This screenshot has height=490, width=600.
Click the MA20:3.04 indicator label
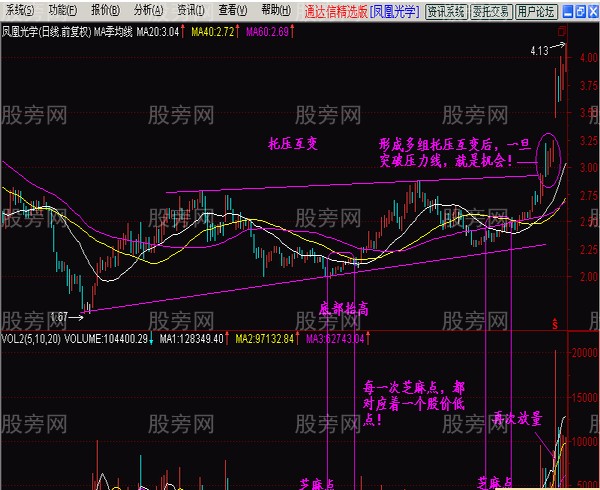click(159, 33)
